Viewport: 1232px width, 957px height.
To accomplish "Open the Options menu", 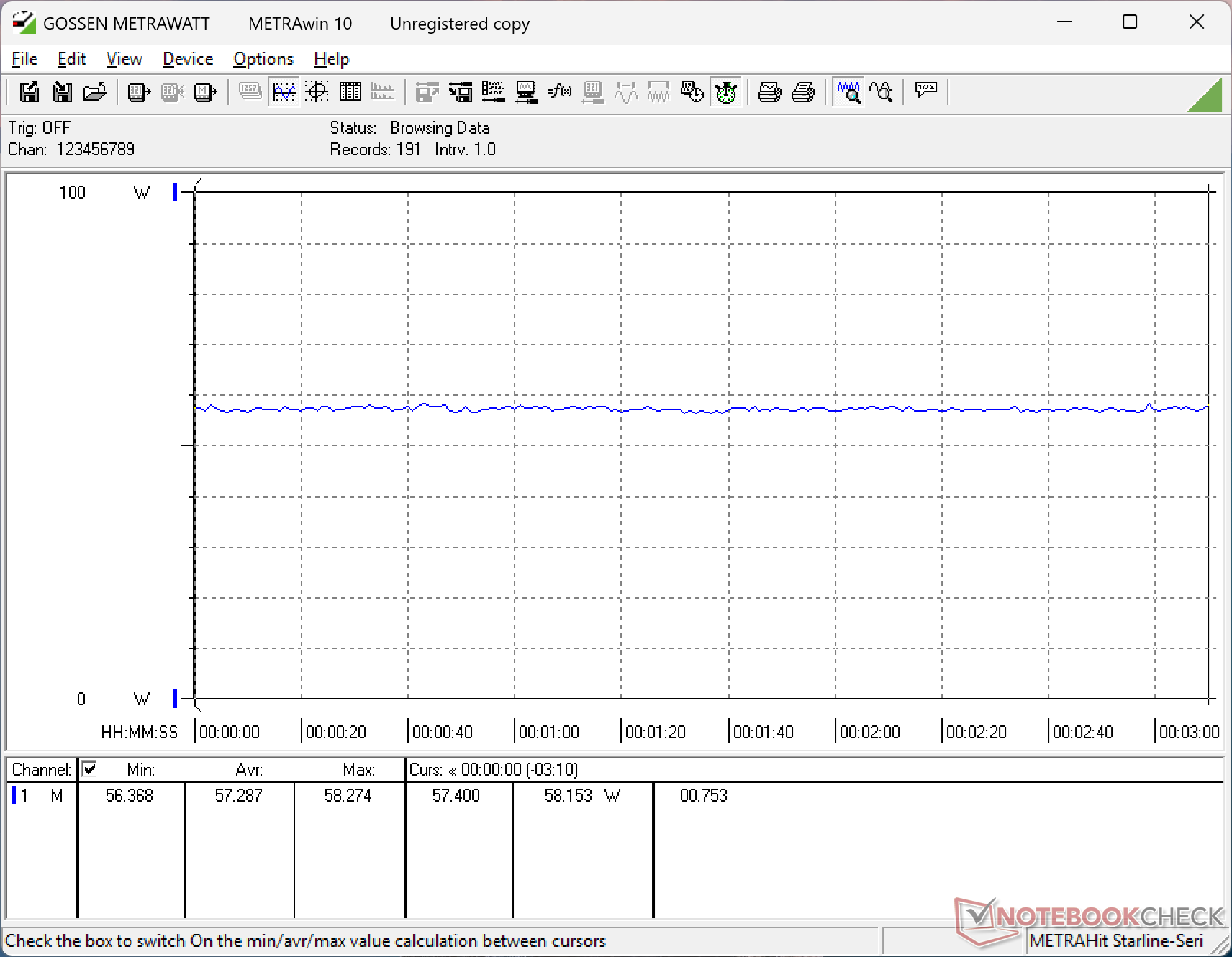I will tap(263, 59).
